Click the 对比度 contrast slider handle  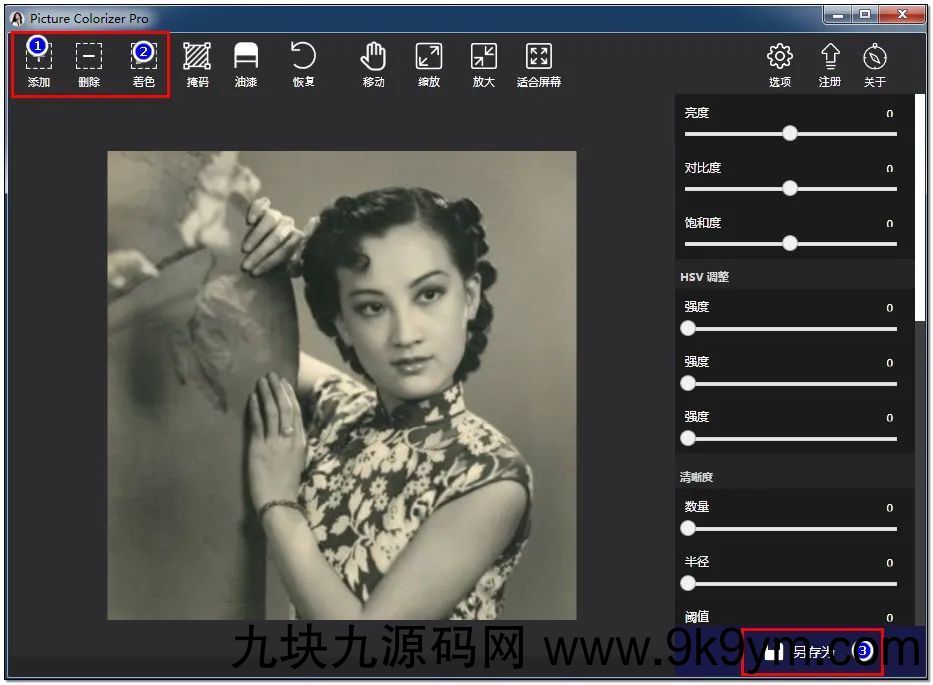[x=790, y=188]
